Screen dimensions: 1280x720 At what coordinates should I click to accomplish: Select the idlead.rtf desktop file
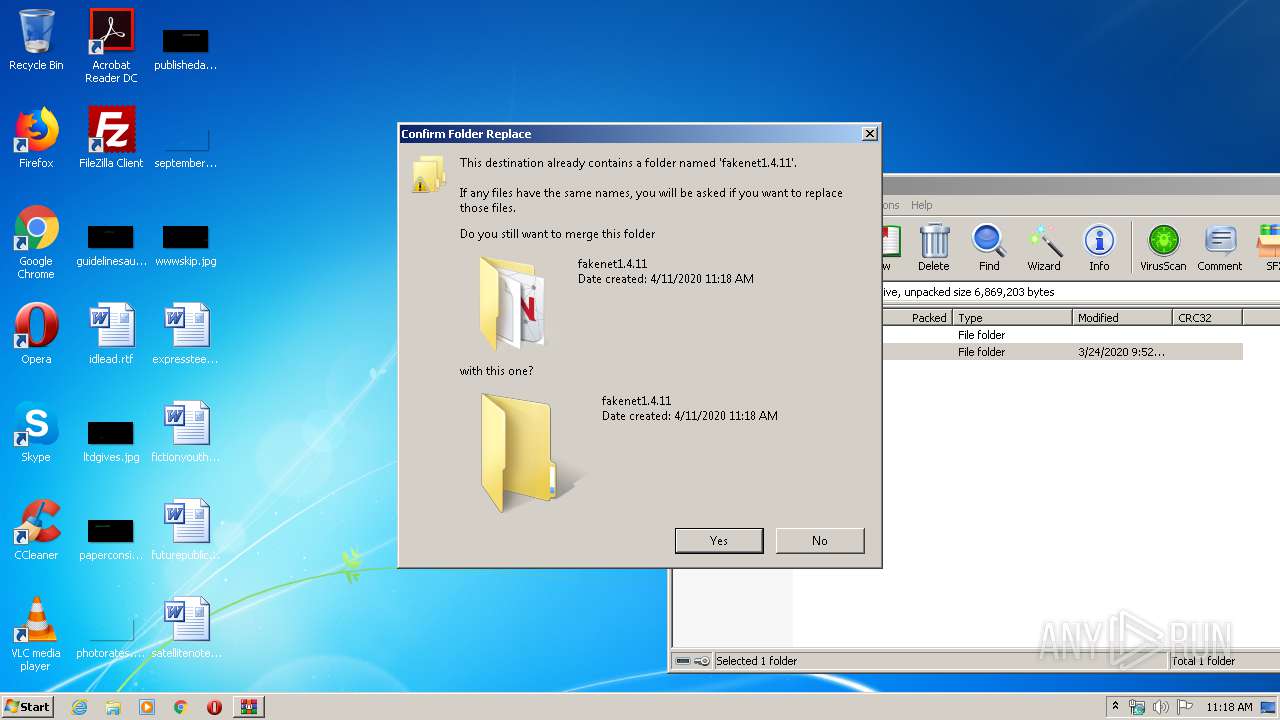(111, 334)
